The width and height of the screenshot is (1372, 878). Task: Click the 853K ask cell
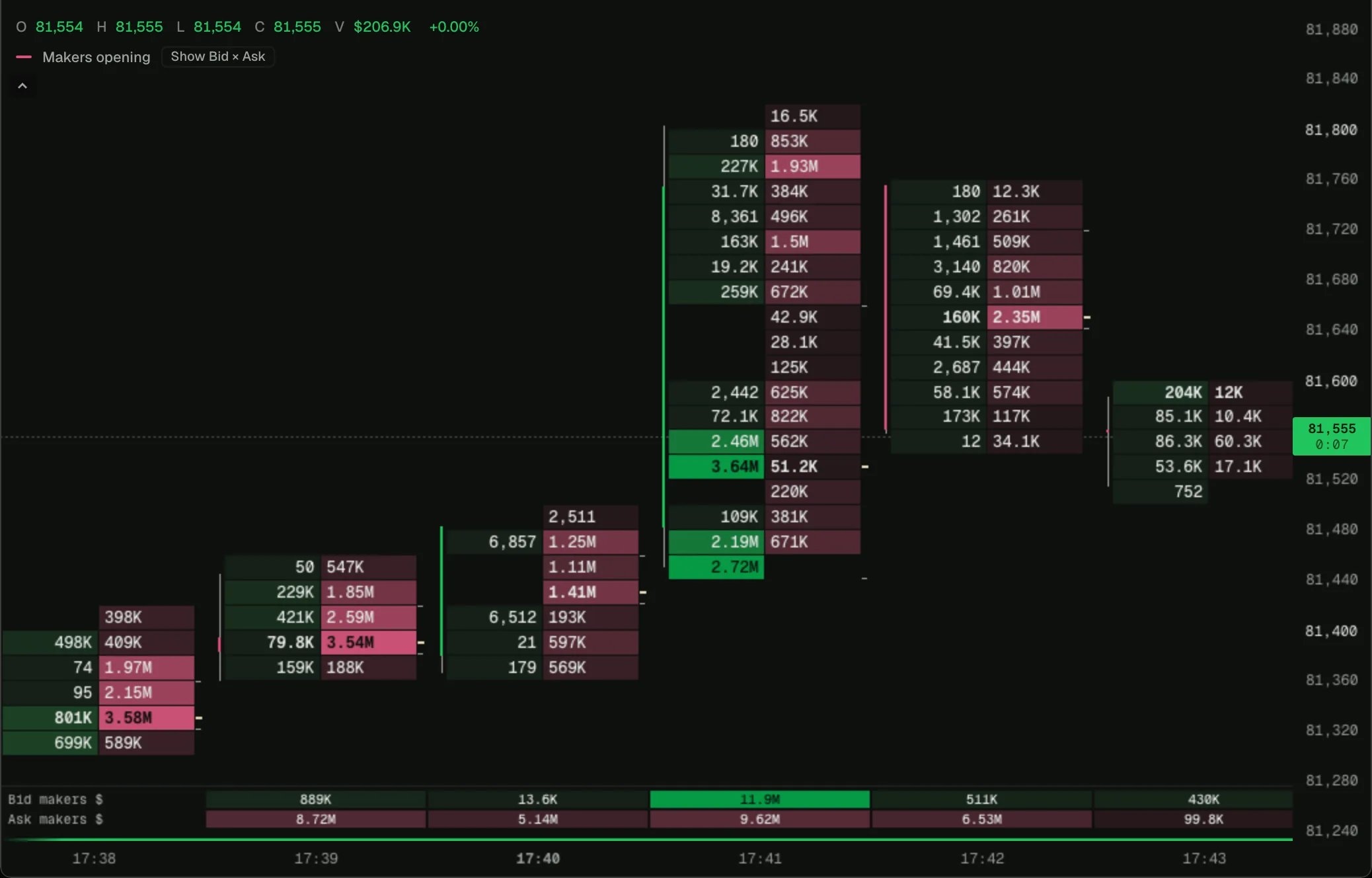pos(813,141)
